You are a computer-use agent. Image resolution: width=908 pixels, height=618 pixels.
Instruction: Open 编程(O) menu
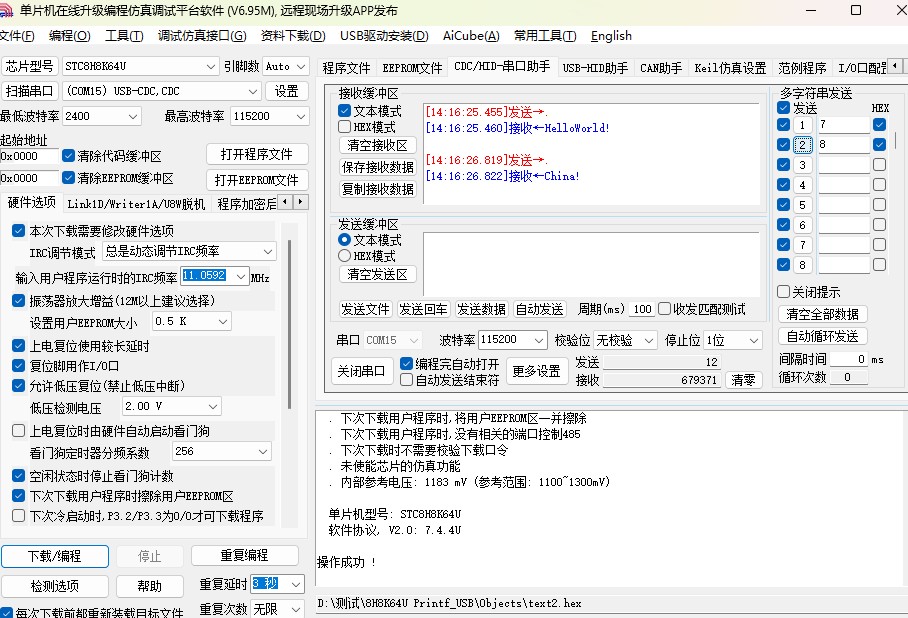(69, 36)
